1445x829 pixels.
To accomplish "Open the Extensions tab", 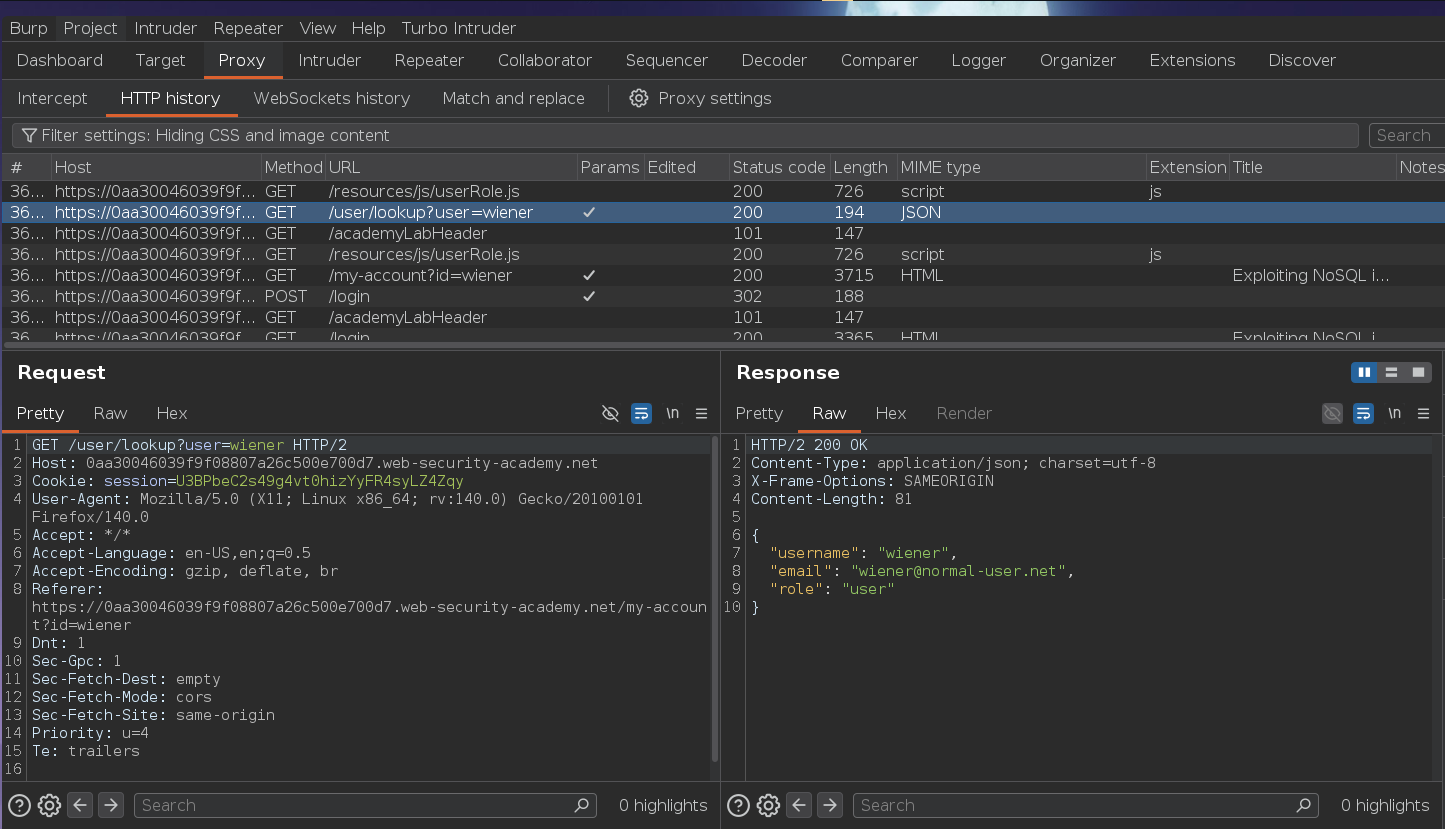I will pos(1192,60).
